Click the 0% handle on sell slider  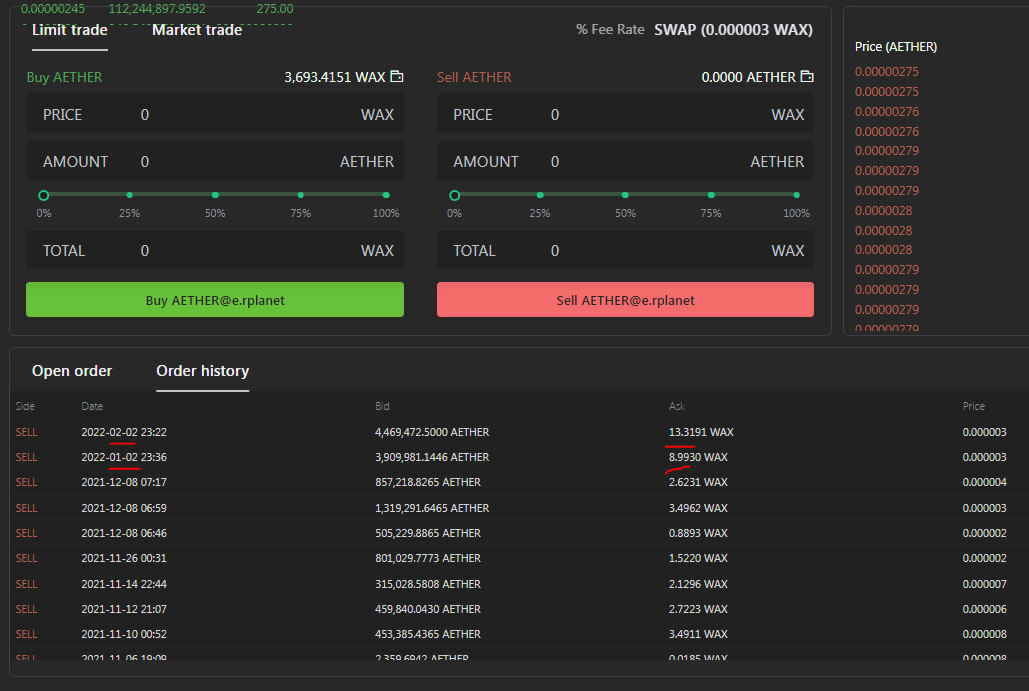[454, 195]
